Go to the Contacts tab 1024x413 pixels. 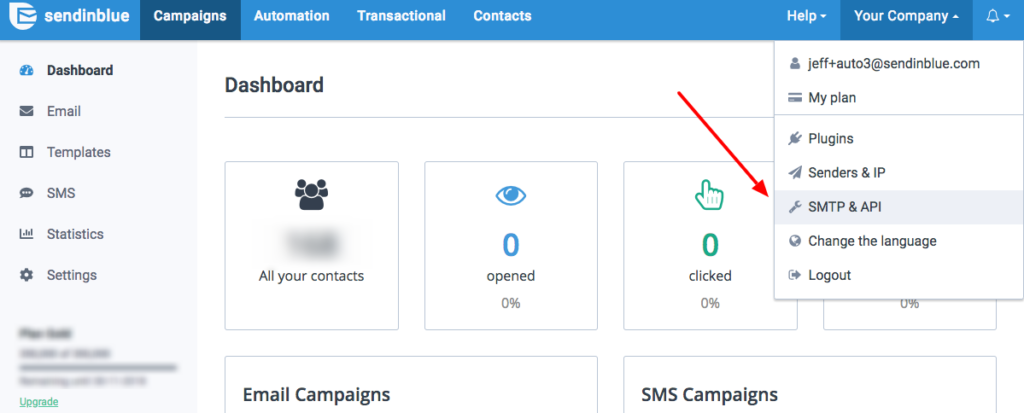coord(502,16)
